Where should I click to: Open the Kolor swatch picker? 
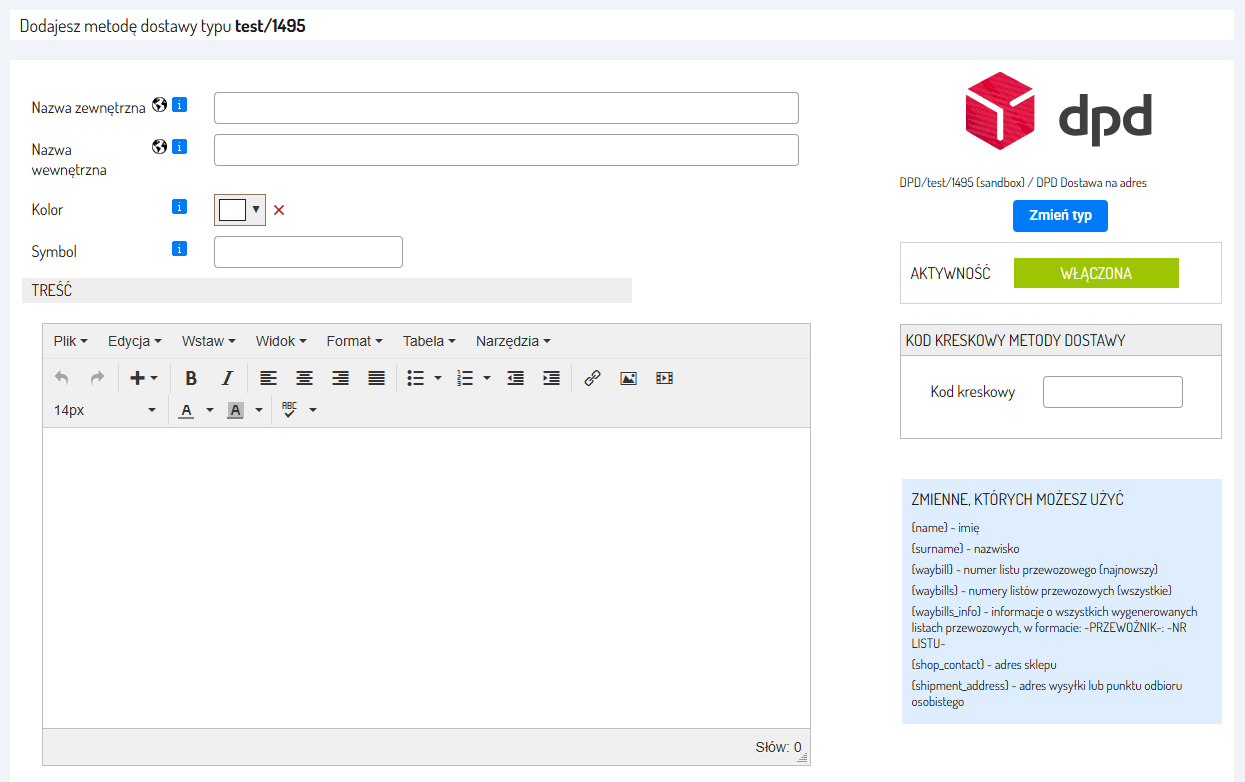coord(240,210)
